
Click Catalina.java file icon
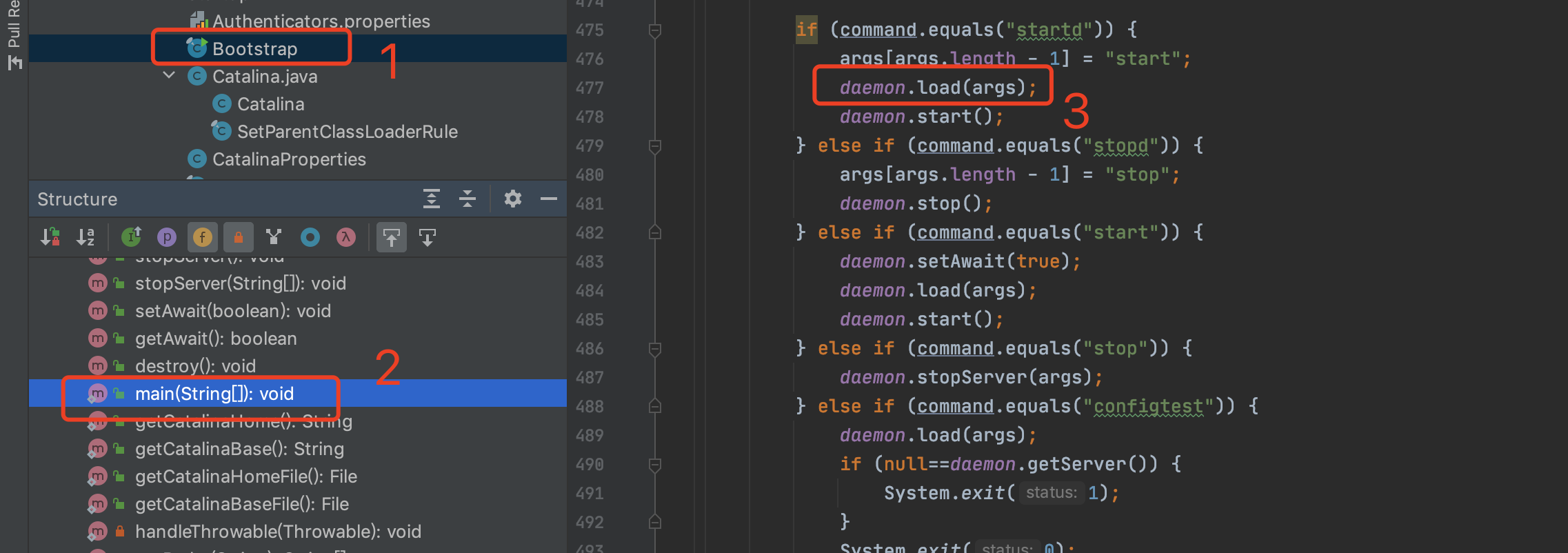[x=197, y=77]
